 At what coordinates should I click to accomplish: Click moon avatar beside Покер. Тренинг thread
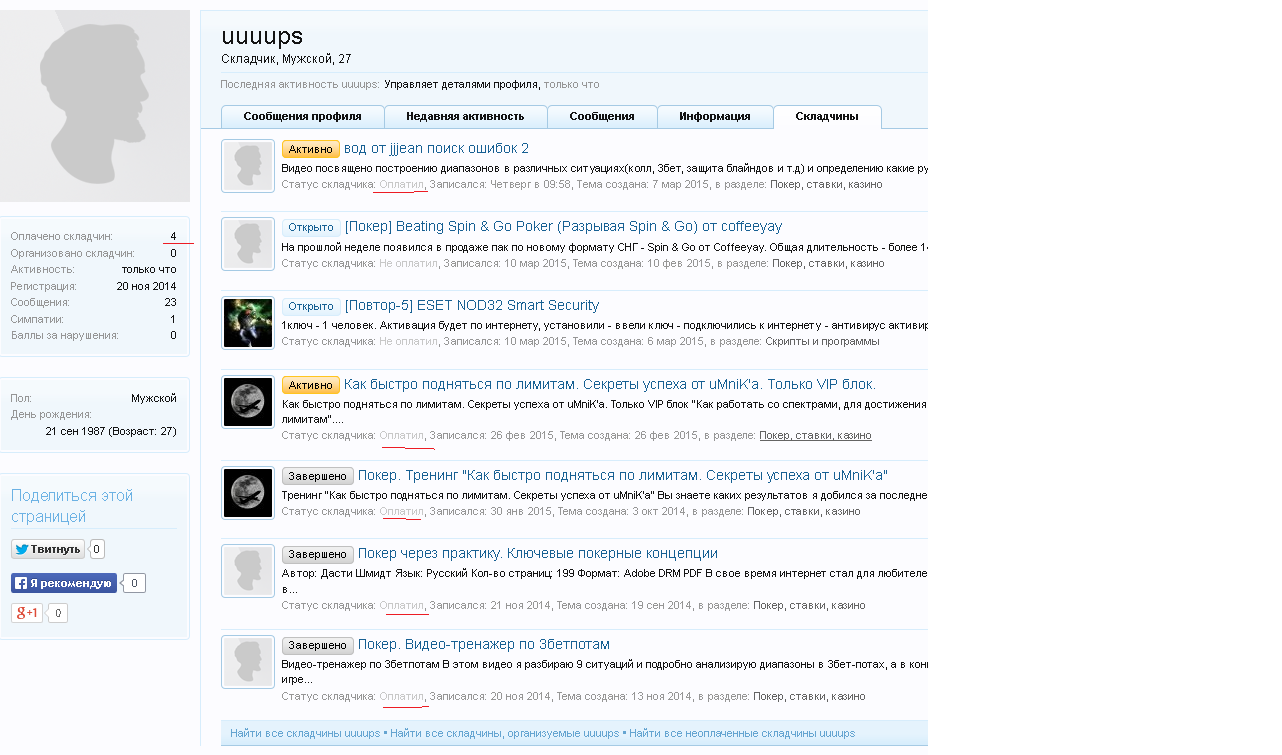click(x=248, y=493)
